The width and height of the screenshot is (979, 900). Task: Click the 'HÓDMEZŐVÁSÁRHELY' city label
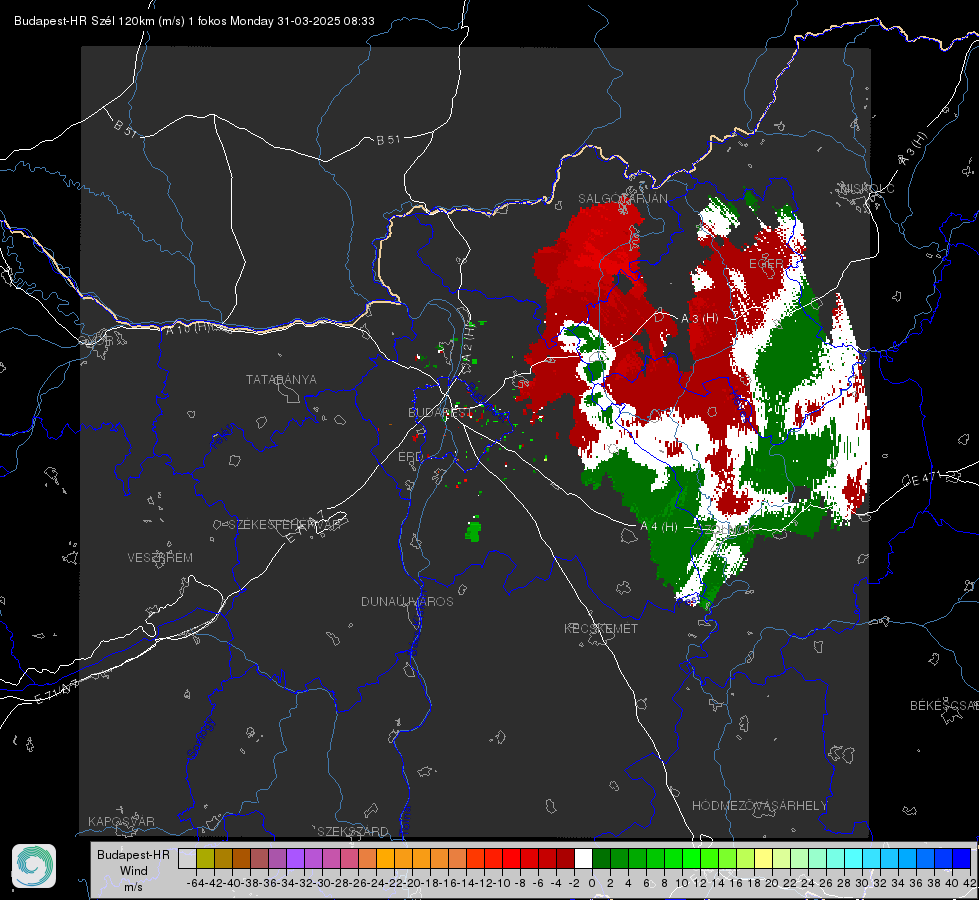coord(759,806)
